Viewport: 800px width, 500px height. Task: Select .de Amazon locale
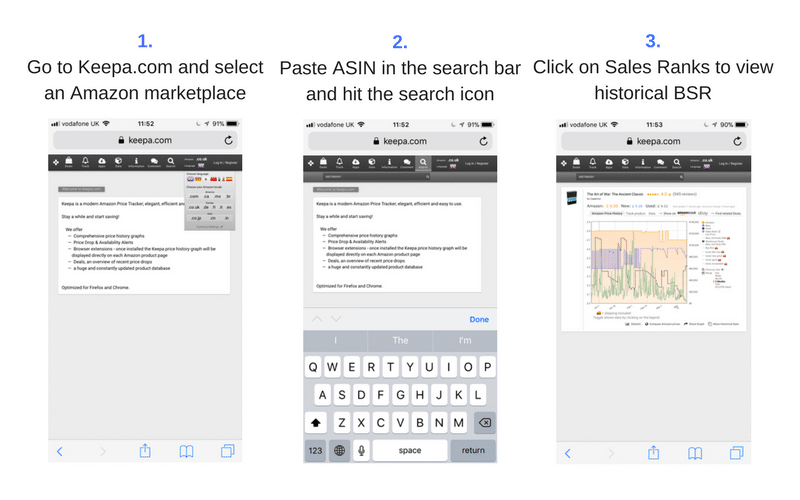pos(206,207)
